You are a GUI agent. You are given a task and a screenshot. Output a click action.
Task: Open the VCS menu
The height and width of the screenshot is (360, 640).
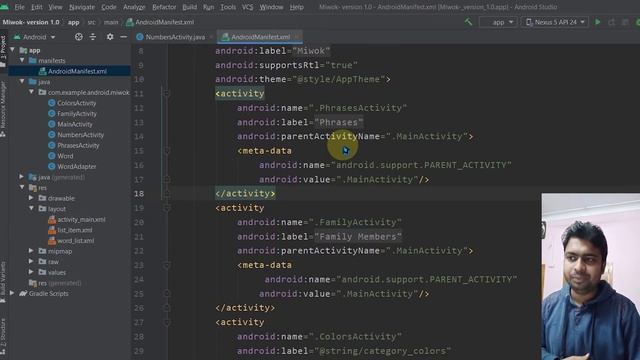247,7
